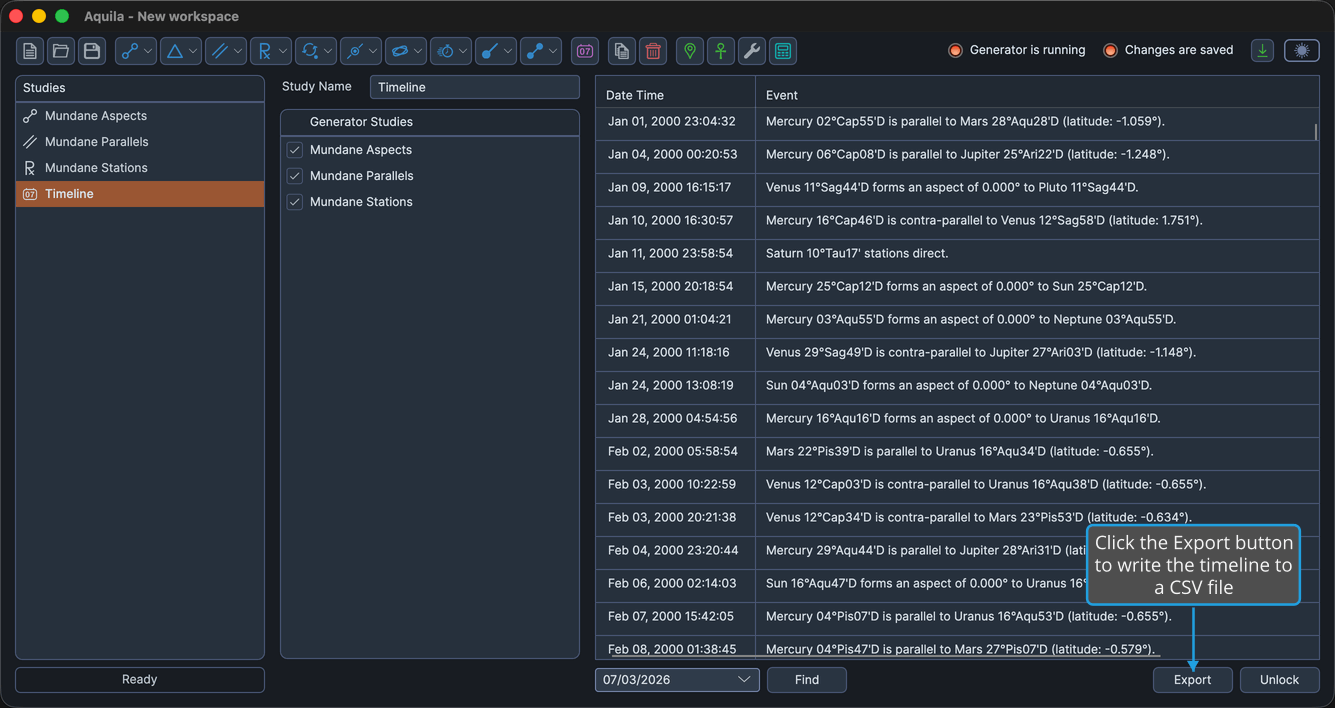Click the timeline table vertical scrollbar
1335x708 pixels.
click(x=1316, y=132)
